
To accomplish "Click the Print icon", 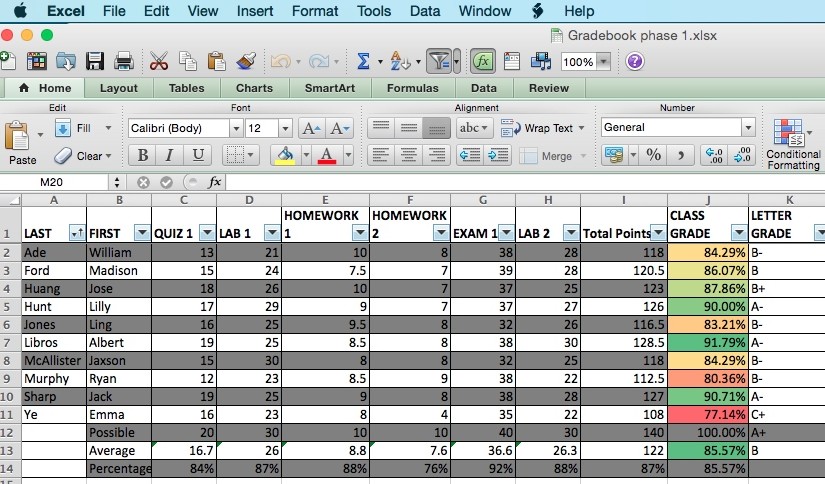I will click(x=124, y=62).
